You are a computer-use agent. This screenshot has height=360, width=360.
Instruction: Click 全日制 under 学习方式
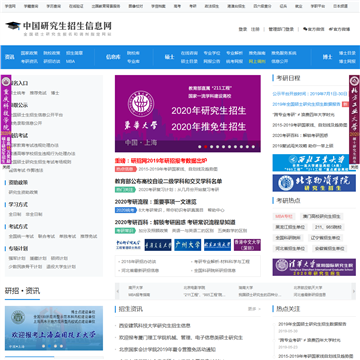[15, 214]
